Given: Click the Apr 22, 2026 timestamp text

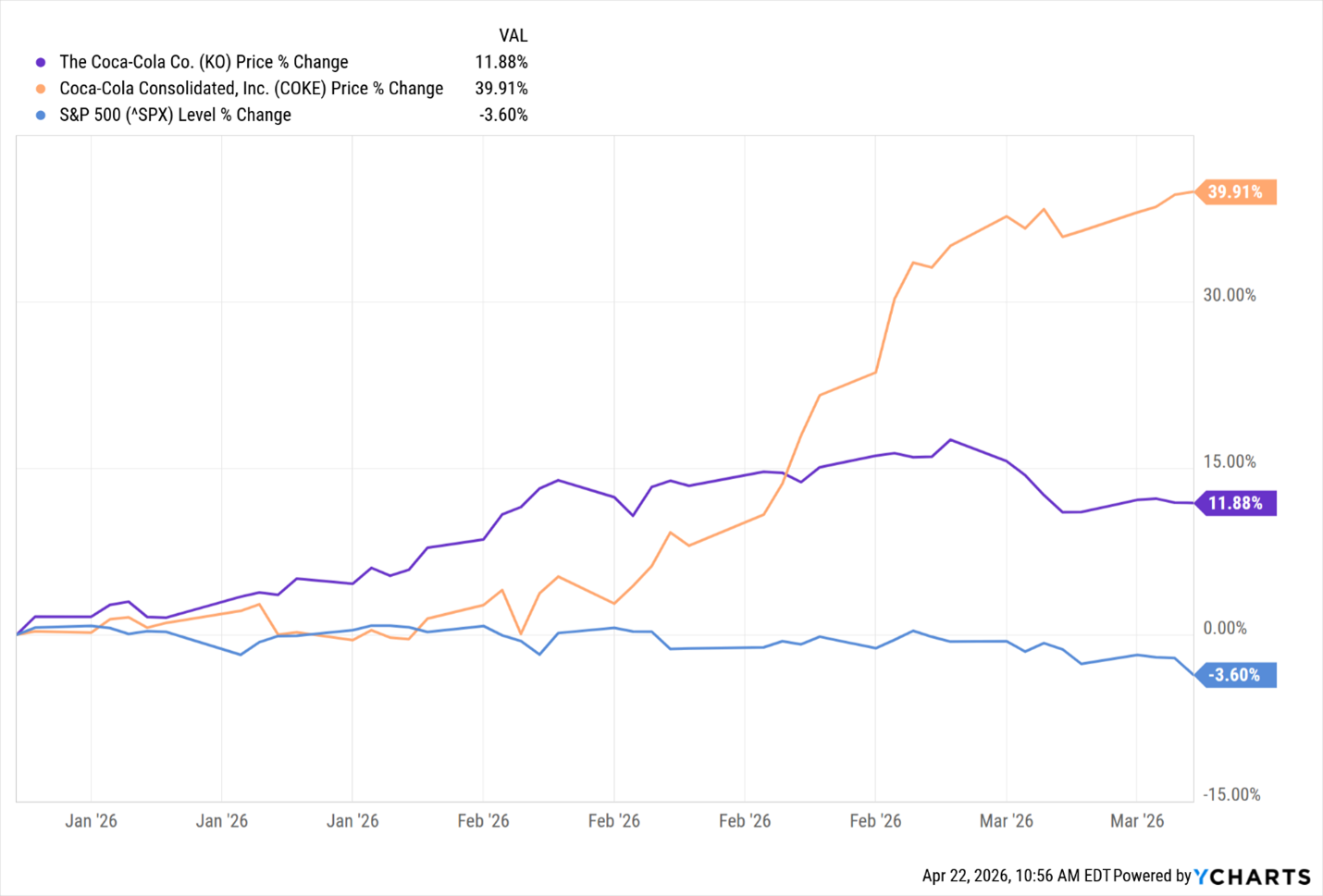Looking at the screenshot, I should [x=1016, y=877].
